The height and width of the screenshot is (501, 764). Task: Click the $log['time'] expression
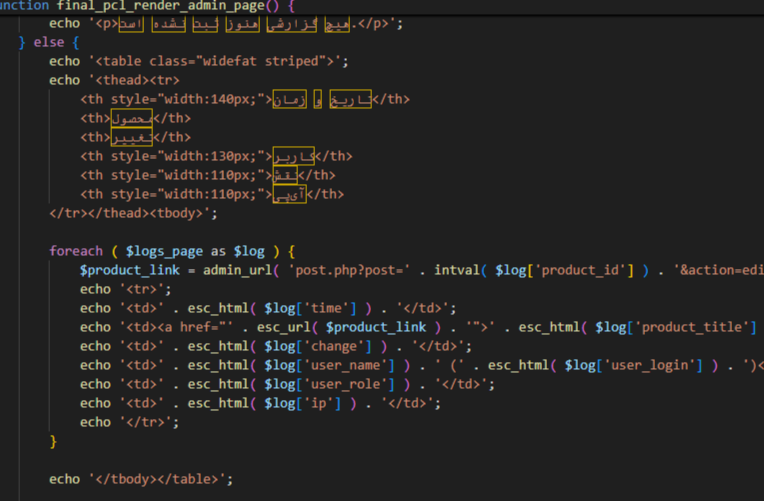(310, 308)
